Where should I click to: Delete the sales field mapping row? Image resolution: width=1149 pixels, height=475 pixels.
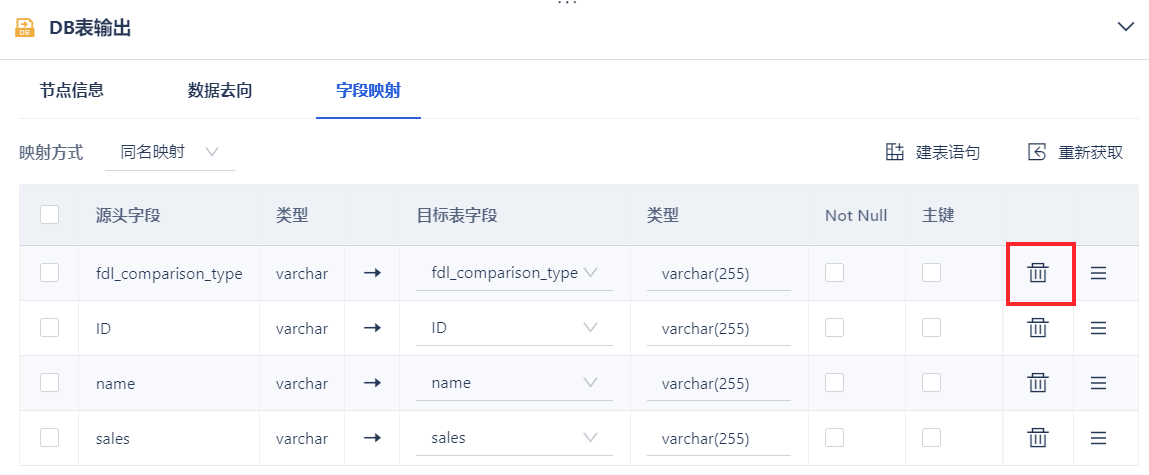tap(1038, 438)
